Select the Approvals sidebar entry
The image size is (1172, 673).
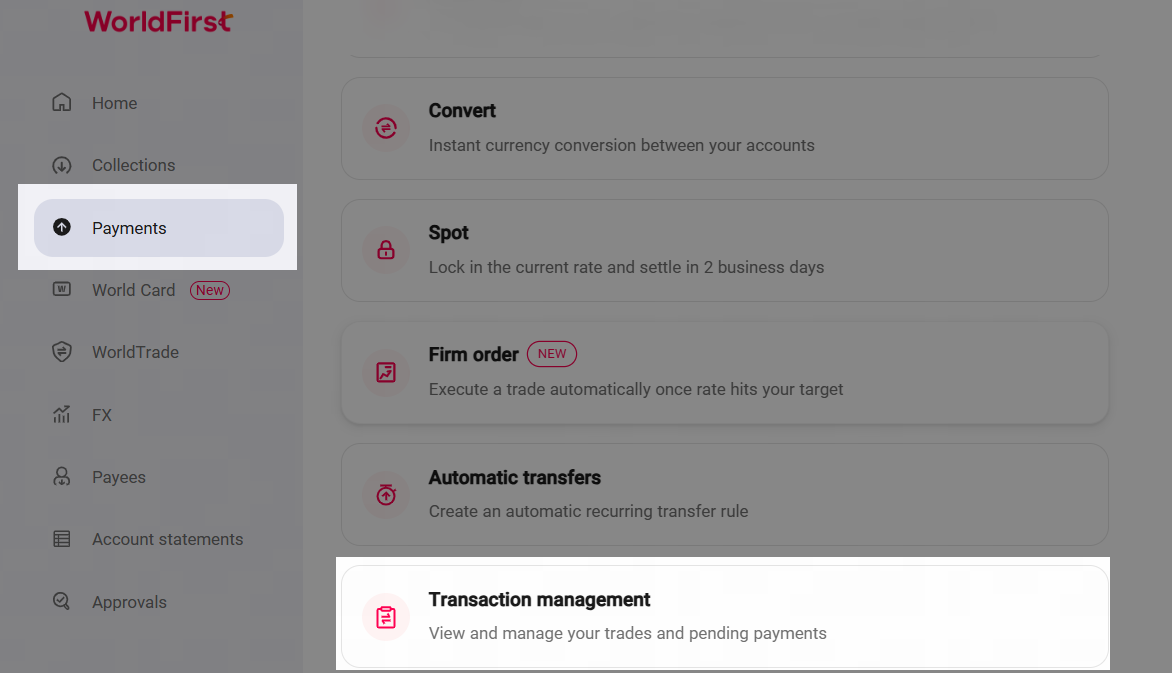[129, 602]
